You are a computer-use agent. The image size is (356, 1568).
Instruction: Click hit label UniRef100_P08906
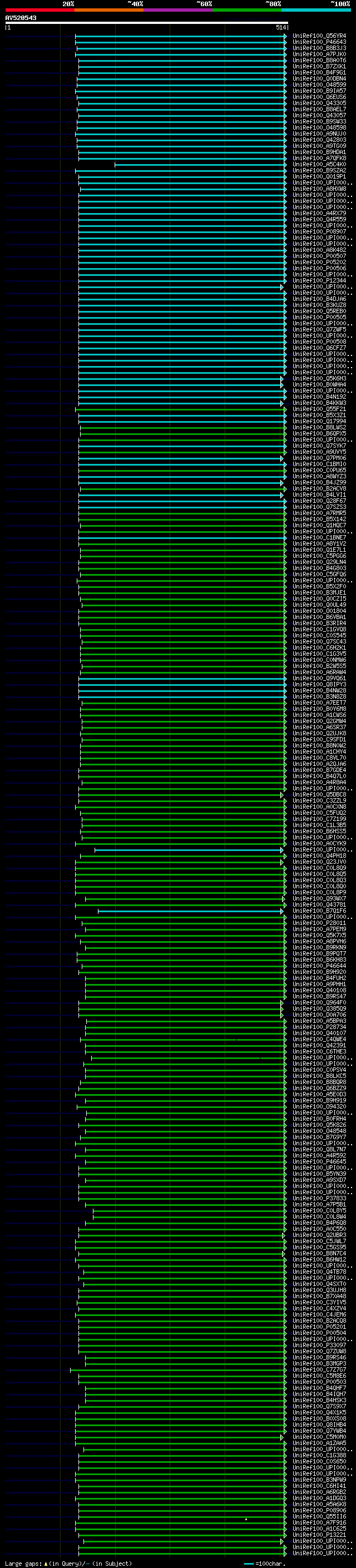[319, 1511]
